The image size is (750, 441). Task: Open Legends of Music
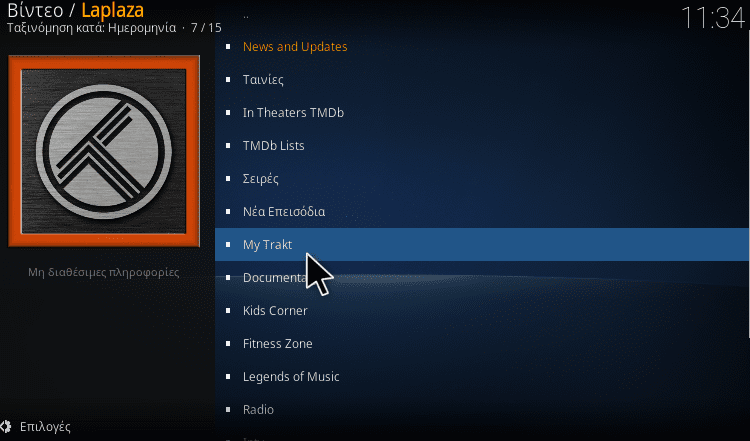pos(482,376)
